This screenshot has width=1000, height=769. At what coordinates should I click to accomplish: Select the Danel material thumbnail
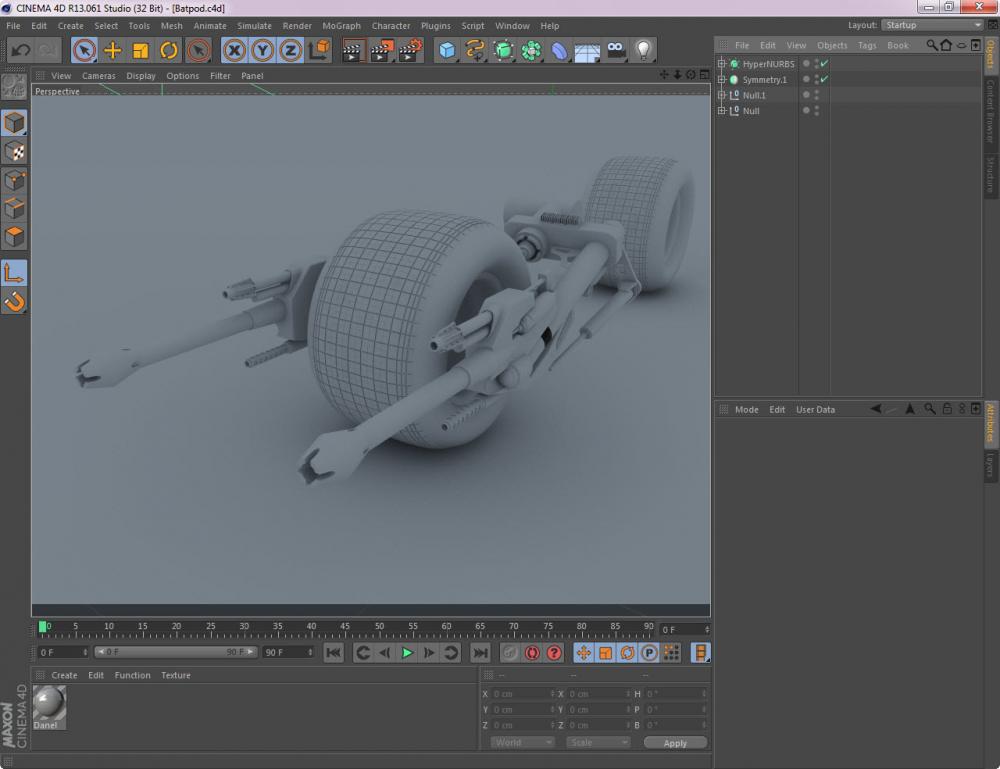[x=49, y=707]
